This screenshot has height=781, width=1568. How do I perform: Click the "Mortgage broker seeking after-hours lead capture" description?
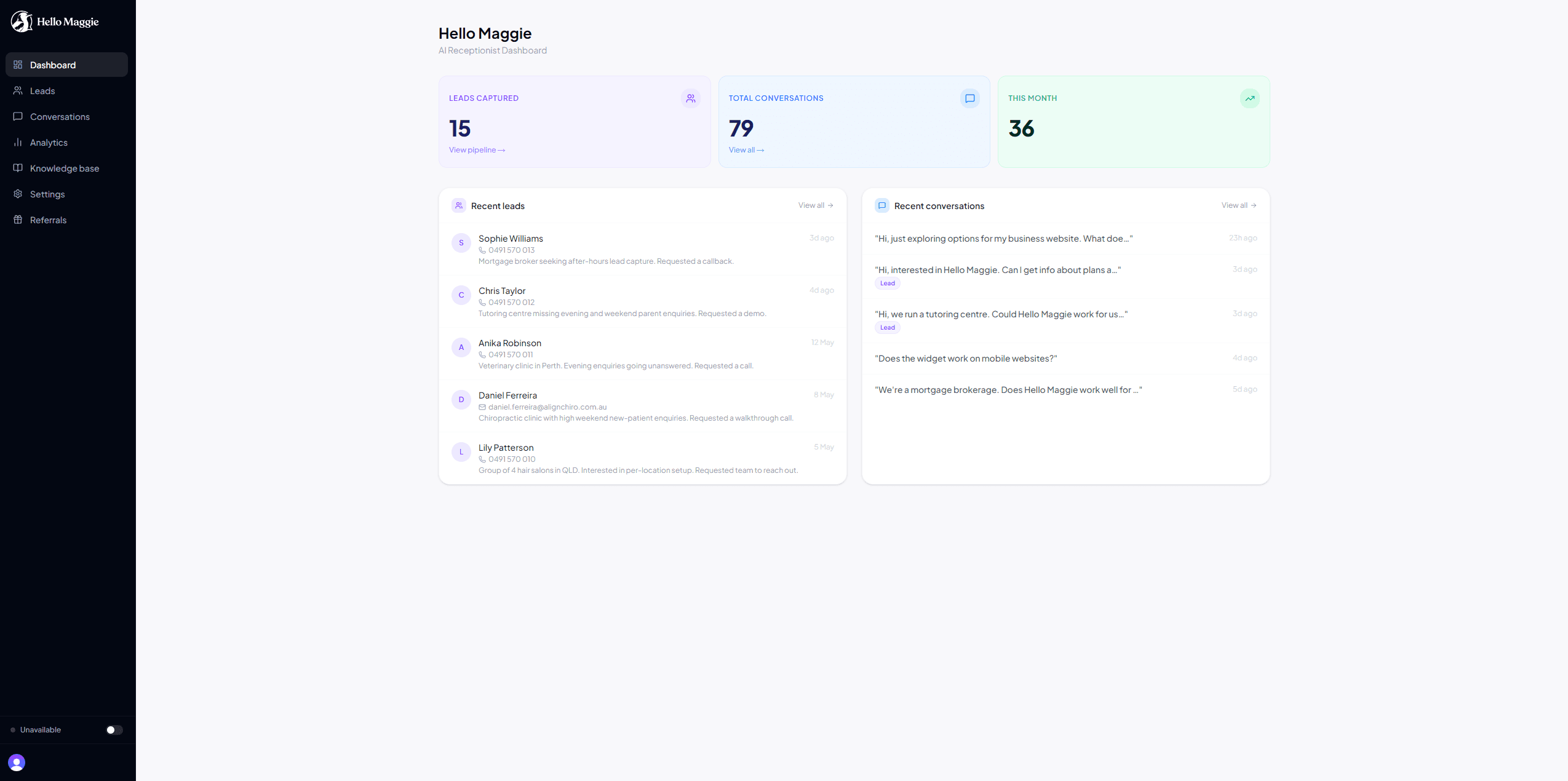point(606,261)
